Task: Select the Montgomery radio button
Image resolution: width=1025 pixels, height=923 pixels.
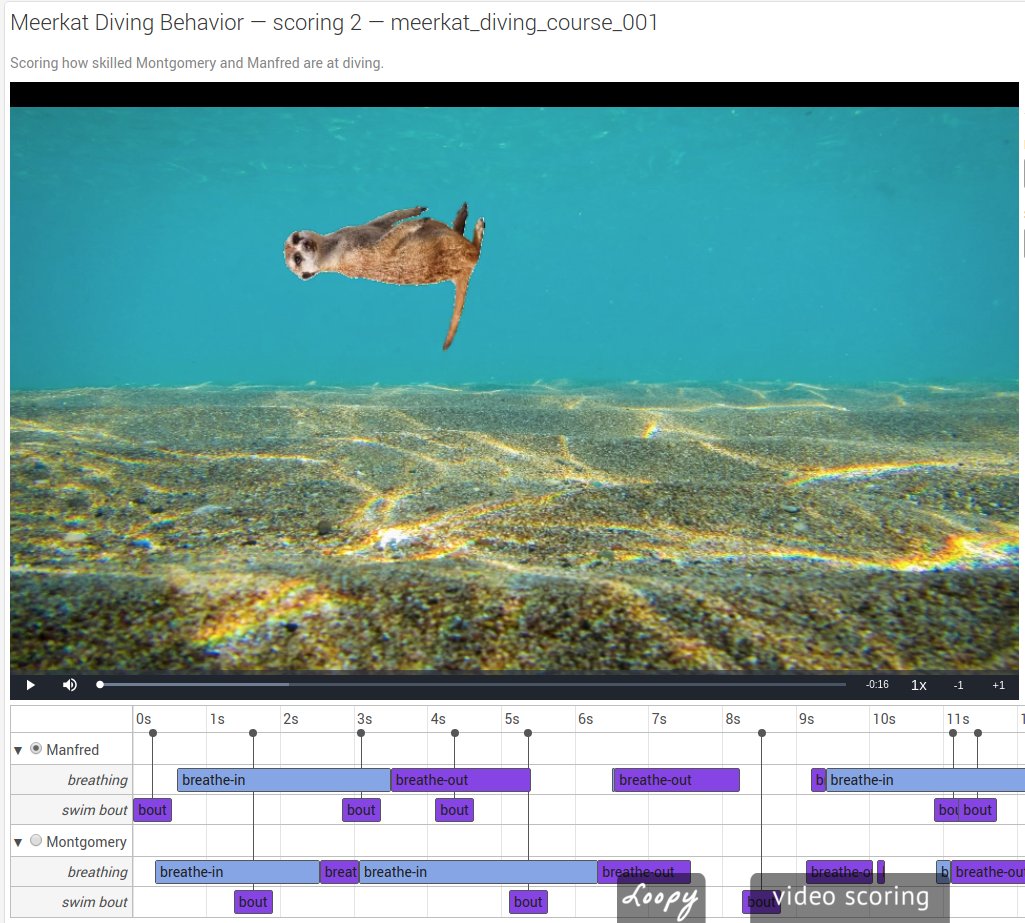Action: click(x=36, y=840)
